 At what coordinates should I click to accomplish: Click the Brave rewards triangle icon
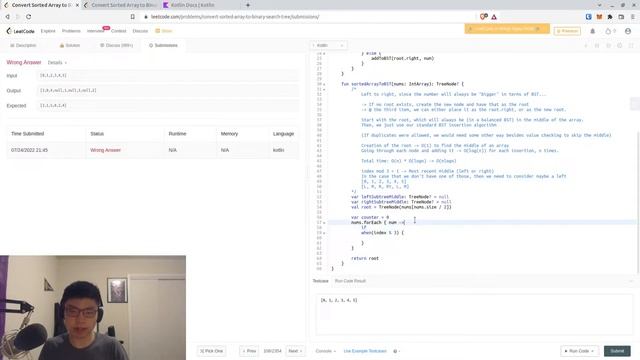coord(494,17)
